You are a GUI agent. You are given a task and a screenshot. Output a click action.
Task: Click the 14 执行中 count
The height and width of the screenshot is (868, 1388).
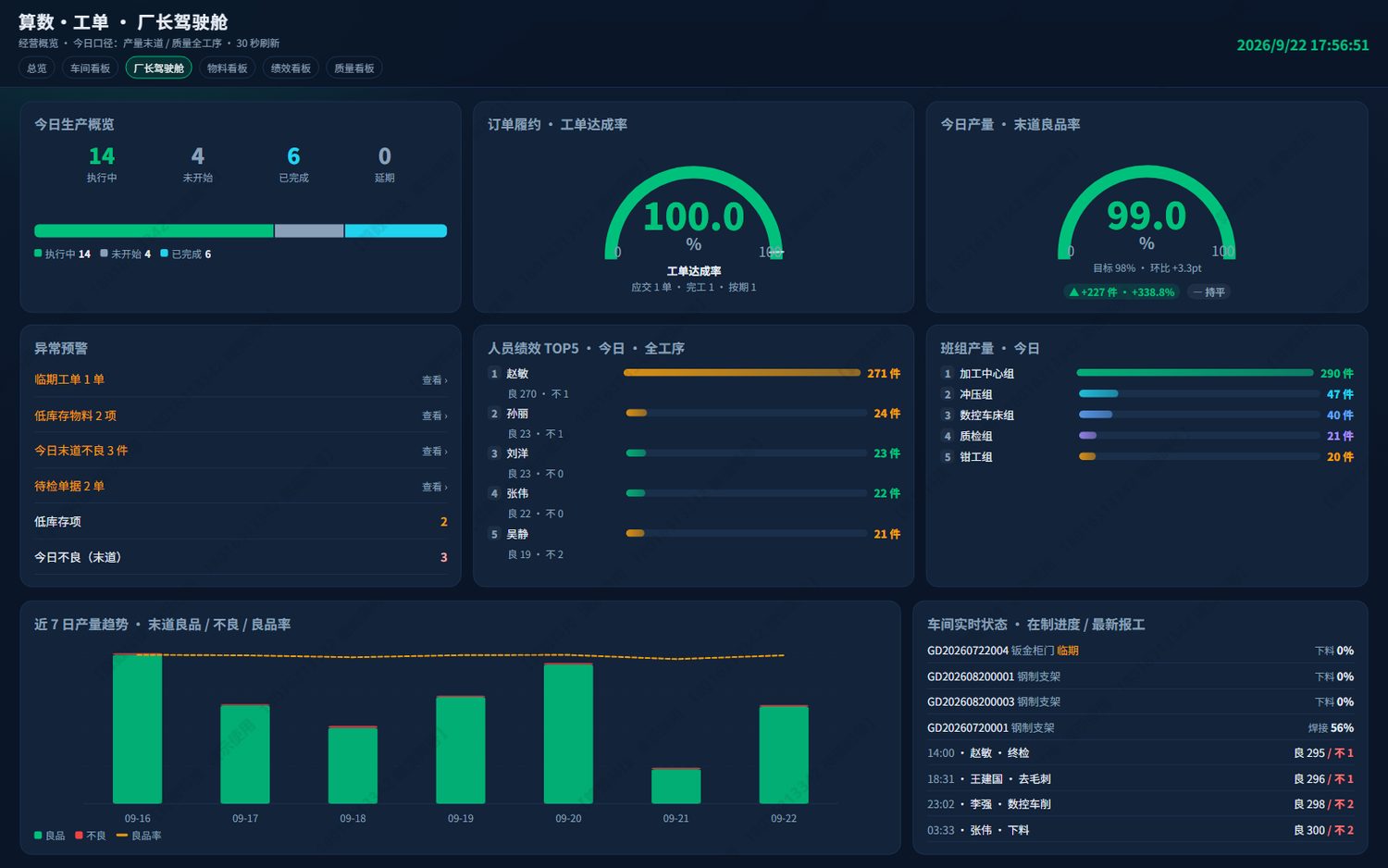pos(102,164)
